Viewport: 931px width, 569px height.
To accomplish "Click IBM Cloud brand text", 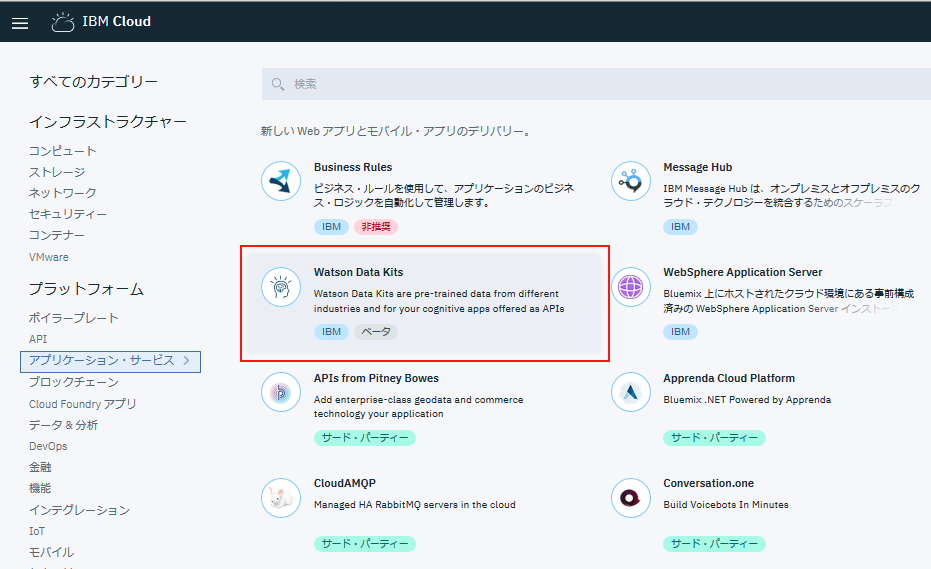I will pos(116,22).
